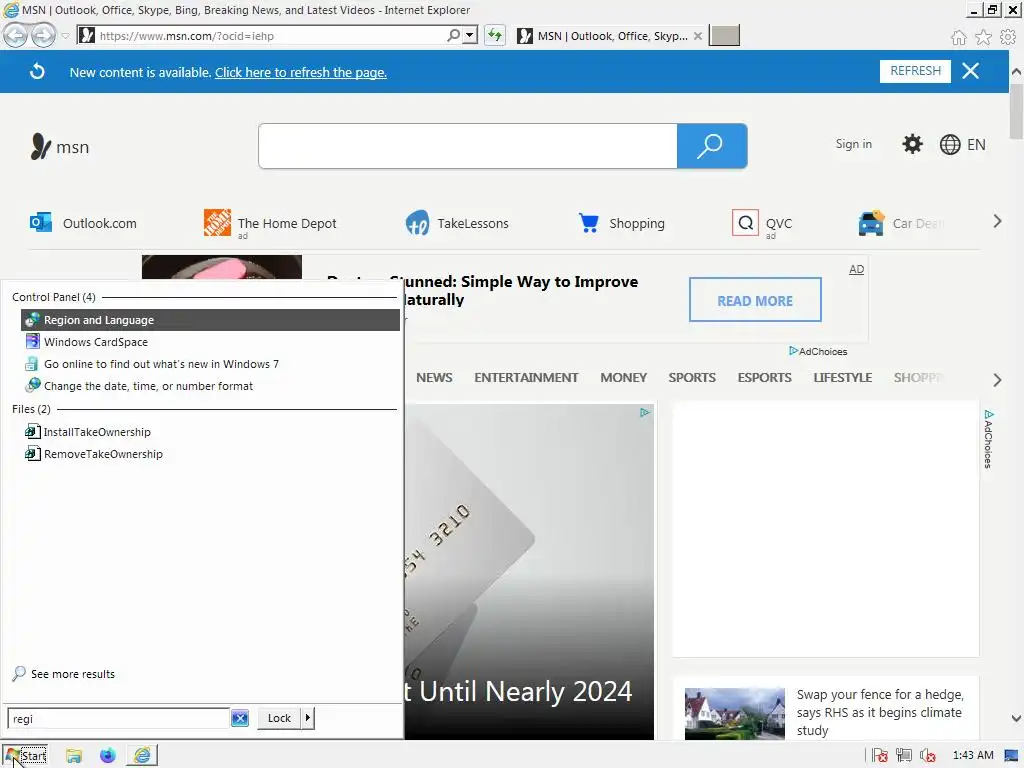Click the Start button
This screenshot has width=1024, height=768.
point(25,756)
